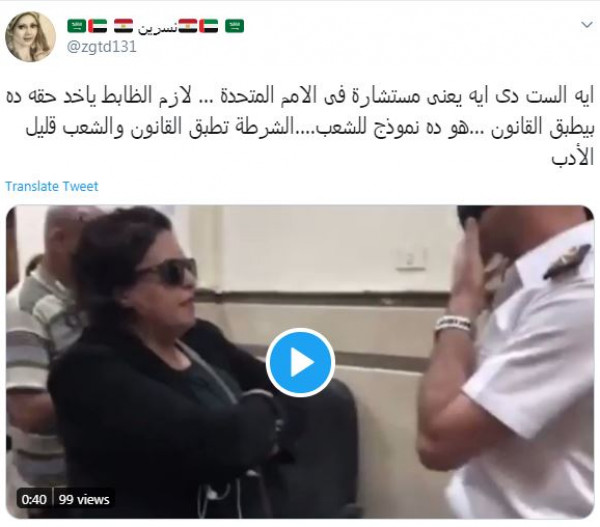Click the 99 views counter on video
Image resolution: width=600 pixels, height=527 pixels.
pyautogui.click(x=84, y=499)
